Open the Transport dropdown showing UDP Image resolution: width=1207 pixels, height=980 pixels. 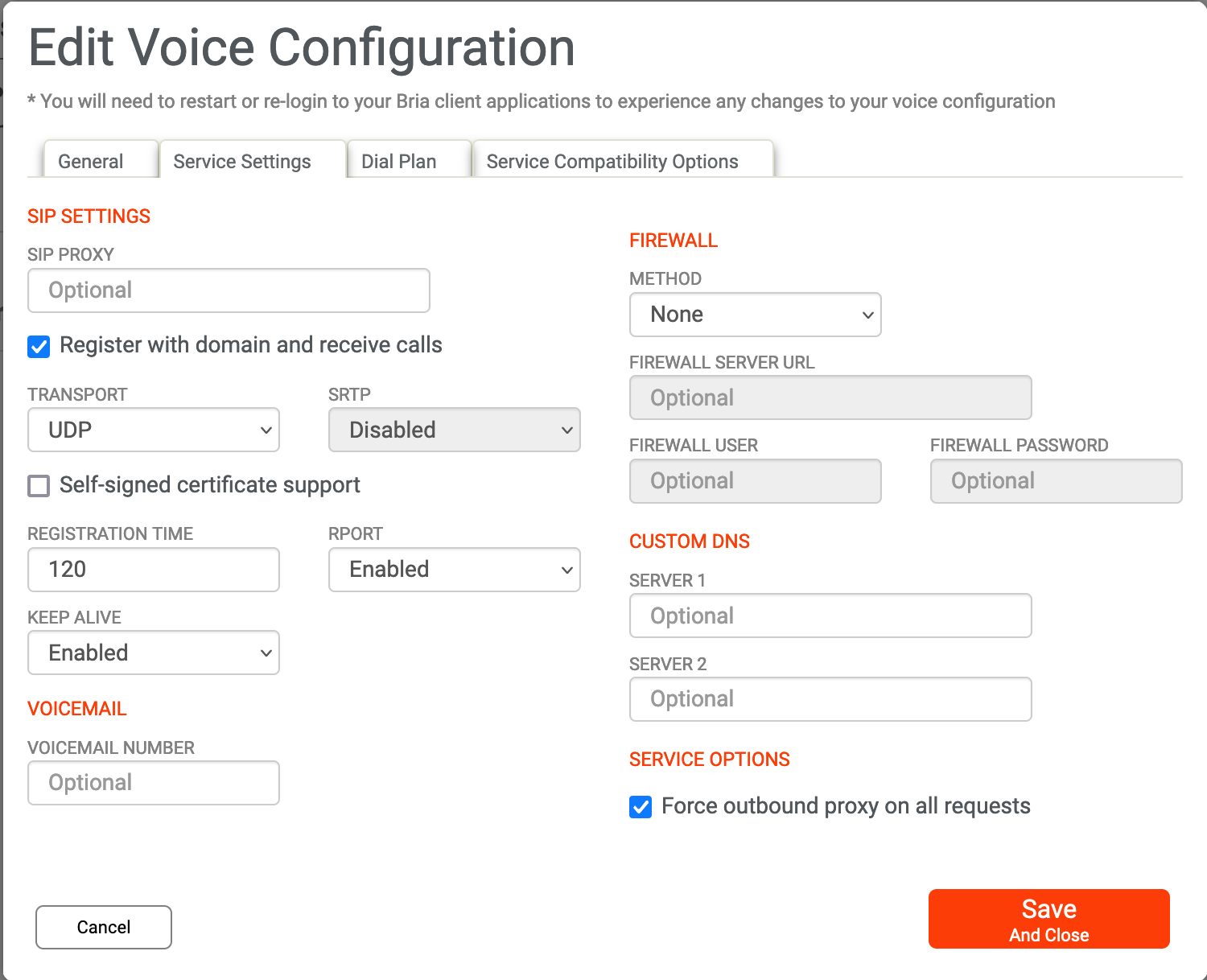(154, 430)
